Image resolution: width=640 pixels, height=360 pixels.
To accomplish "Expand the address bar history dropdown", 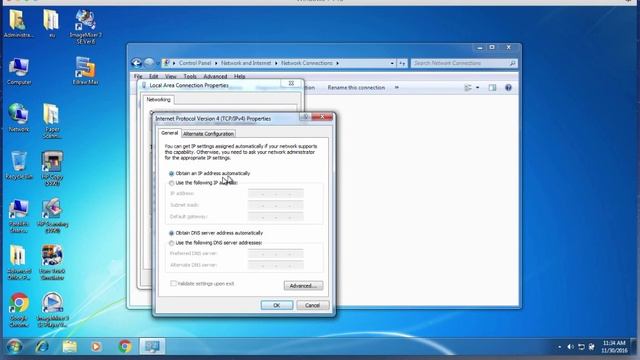I will pyautogui.click(x=392, y=63).
